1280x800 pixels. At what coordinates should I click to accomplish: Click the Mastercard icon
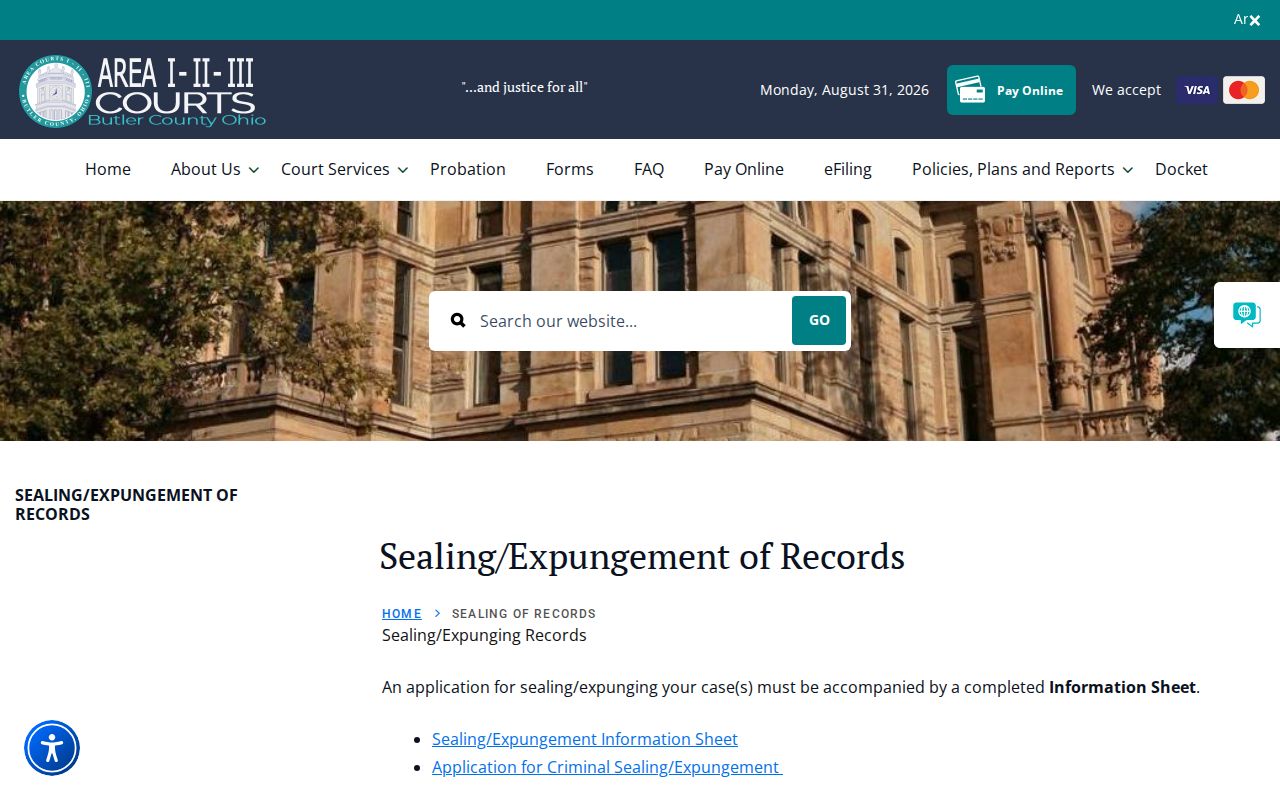[1244, 90]
